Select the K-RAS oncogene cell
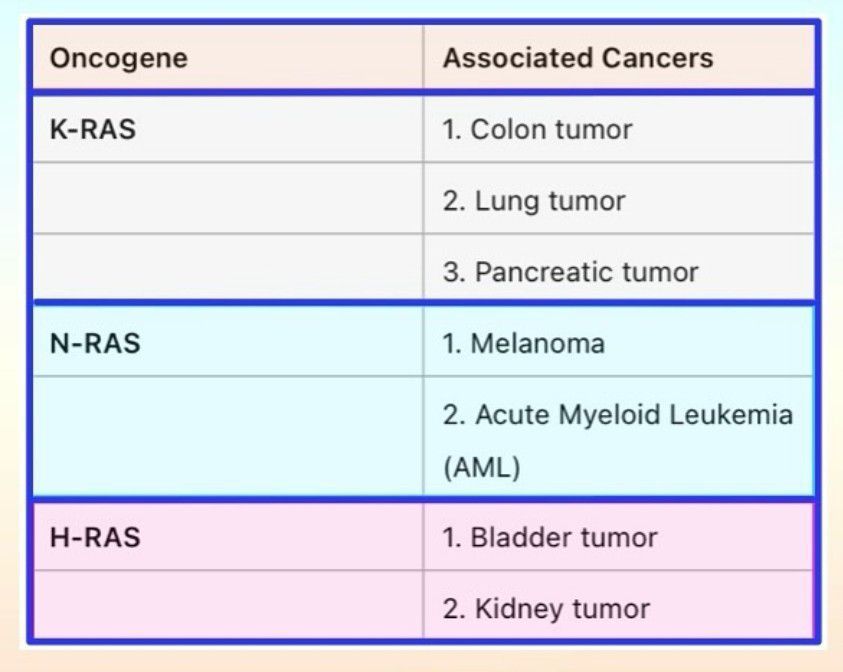This screenshot has height=672, width=843. (93, 129)
